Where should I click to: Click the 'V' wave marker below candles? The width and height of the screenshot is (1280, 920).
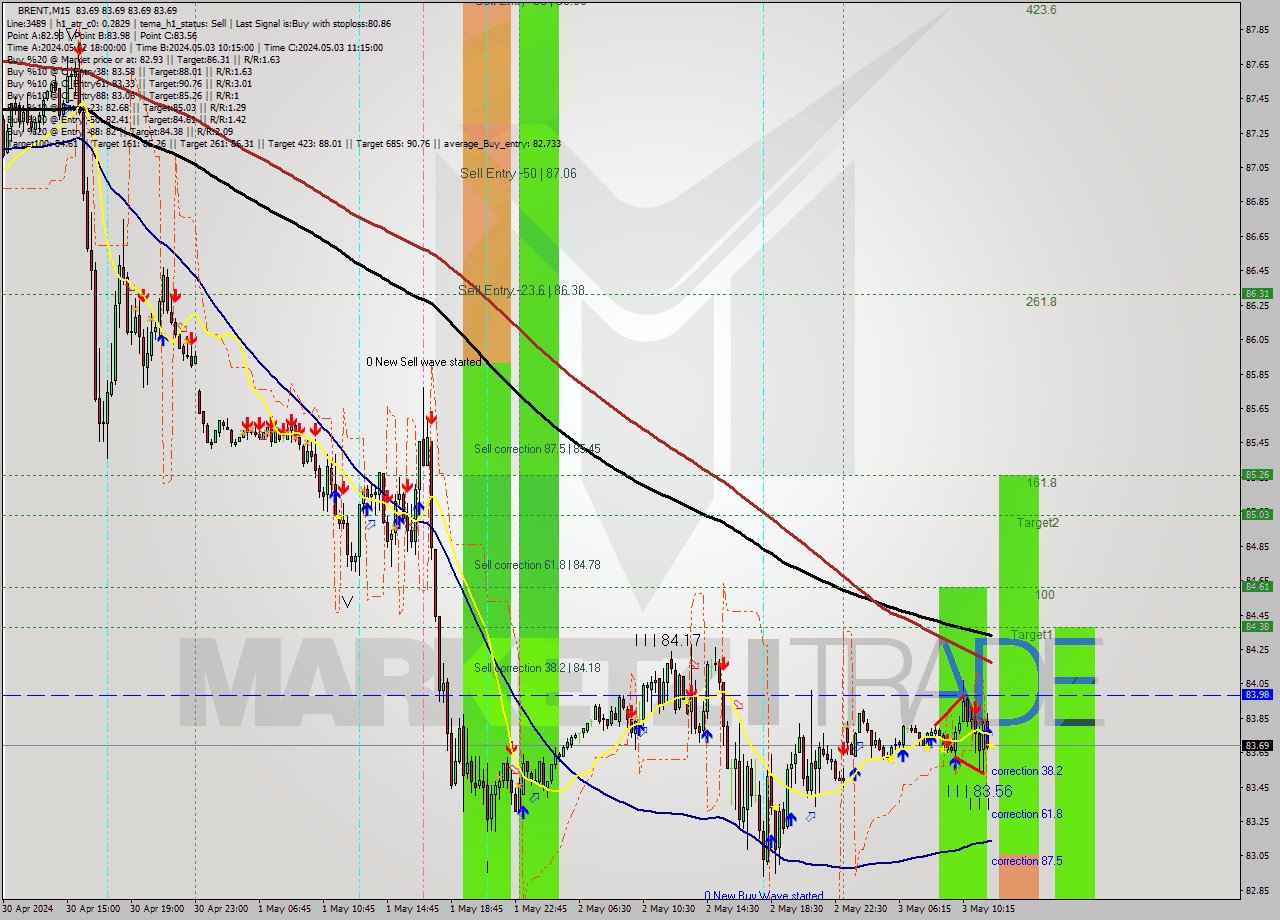click(x=346, y=602)
